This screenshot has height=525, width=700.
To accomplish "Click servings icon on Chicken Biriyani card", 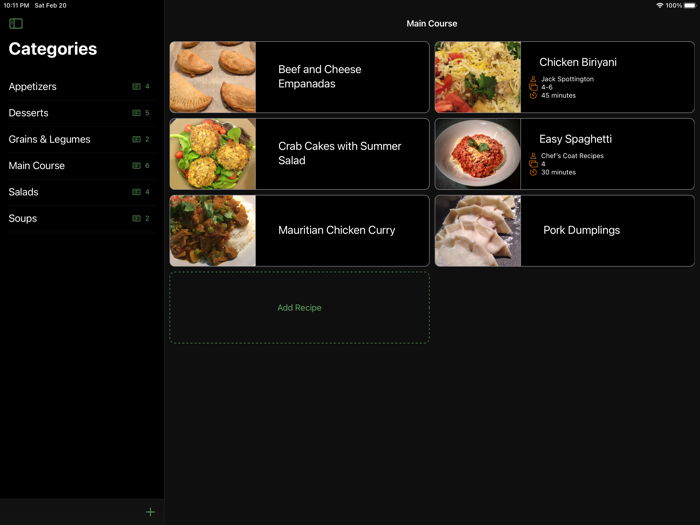I will (533, 87).
